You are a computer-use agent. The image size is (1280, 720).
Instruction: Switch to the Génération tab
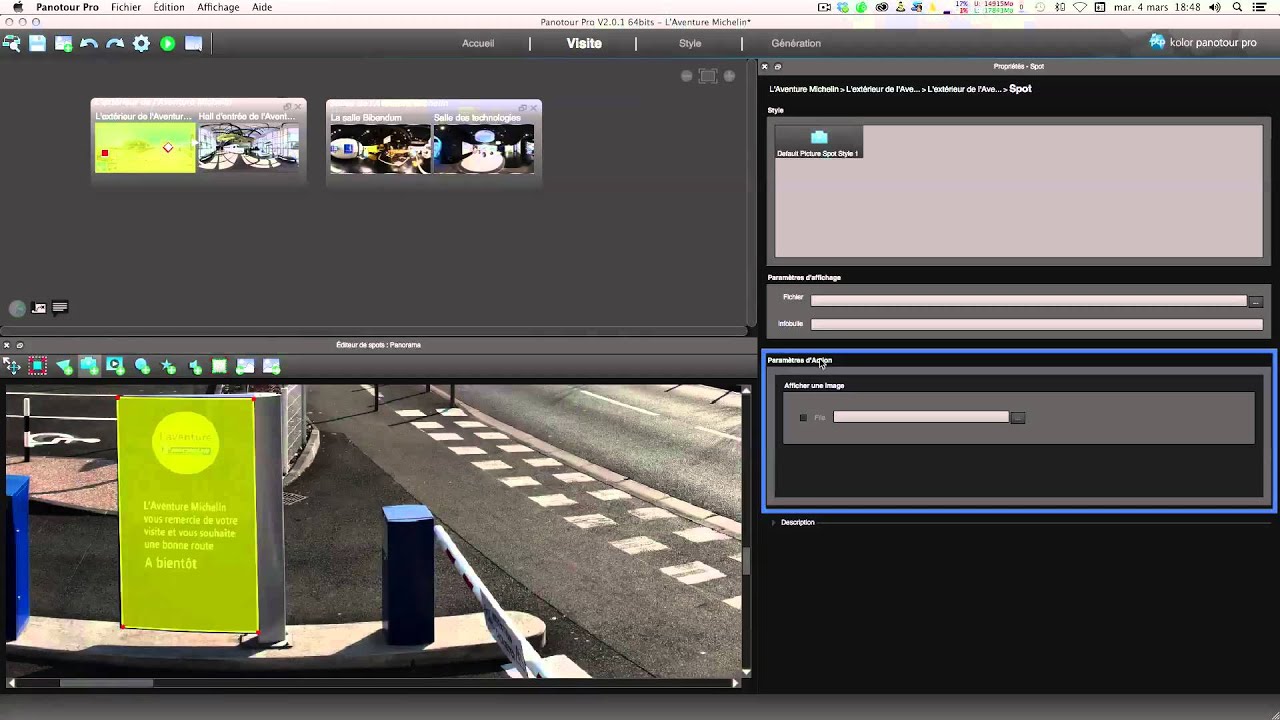tap(796, 43)
